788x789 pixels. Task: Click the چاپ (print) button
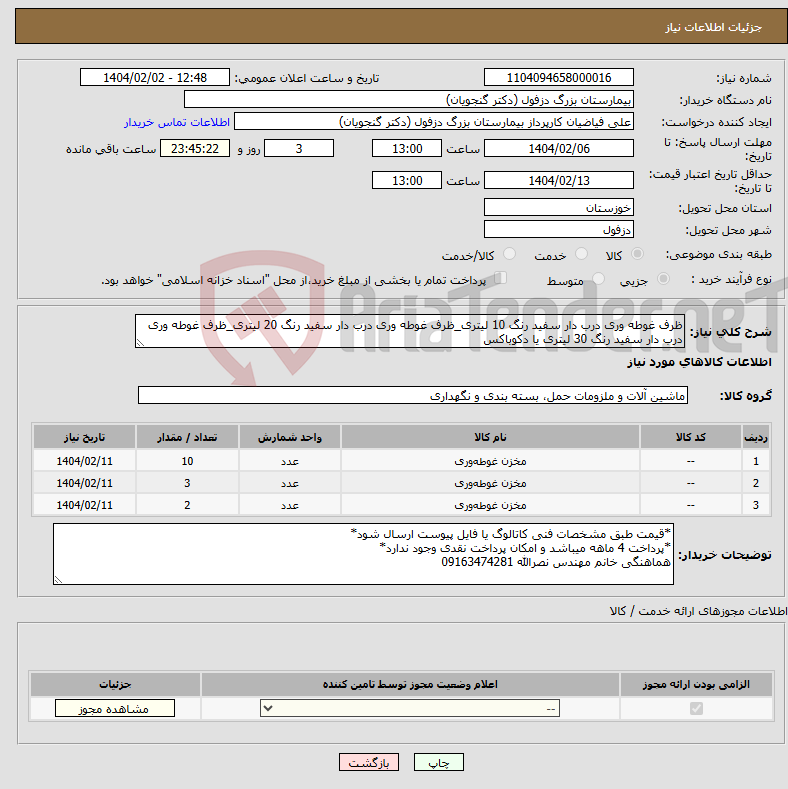(438, 762)
